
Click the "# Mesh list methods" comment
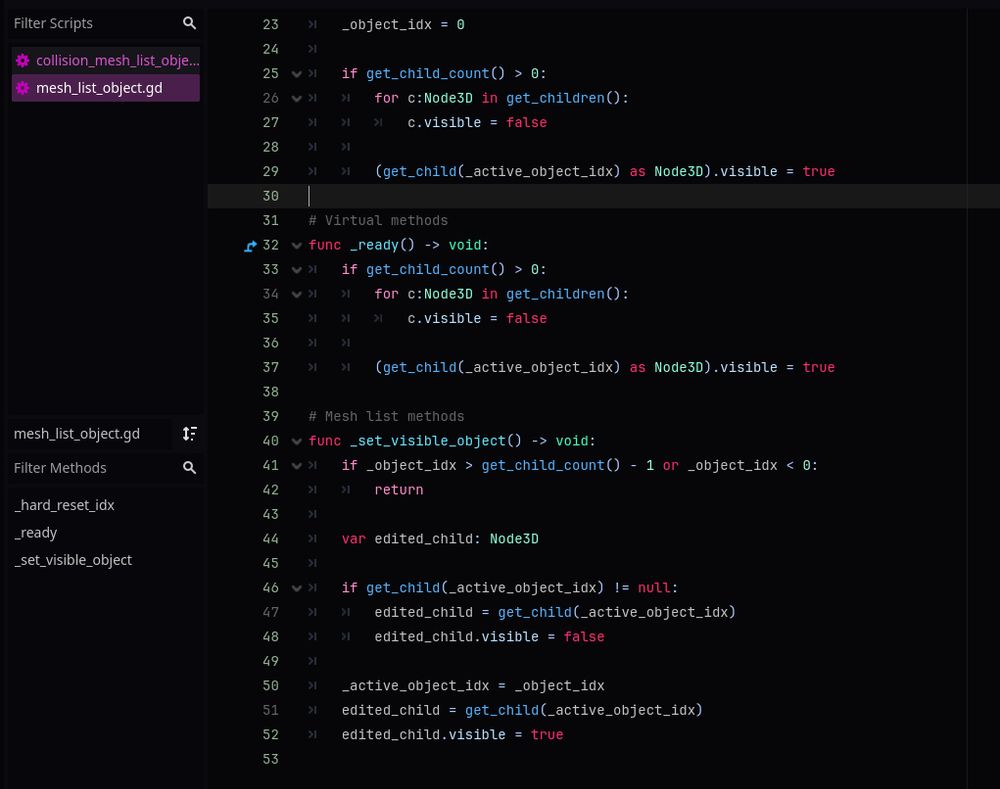(386, 417)
